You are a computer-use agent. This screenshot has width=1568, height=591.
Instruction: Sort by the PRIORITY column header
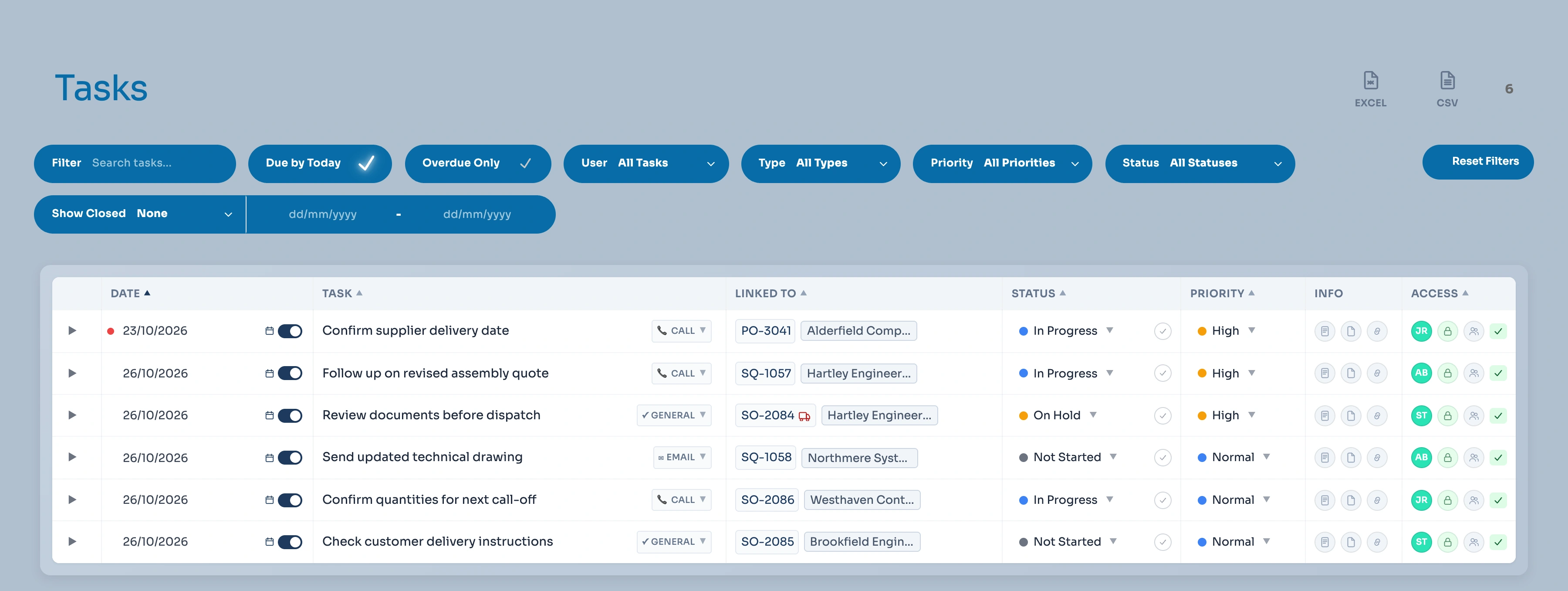1222,294
